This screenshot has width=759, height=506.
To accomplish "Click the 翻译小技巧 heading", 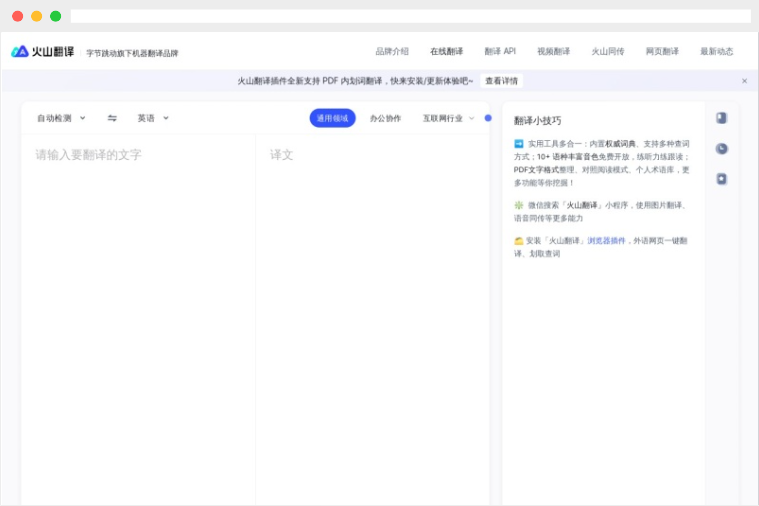I will (x=537, y=121).
